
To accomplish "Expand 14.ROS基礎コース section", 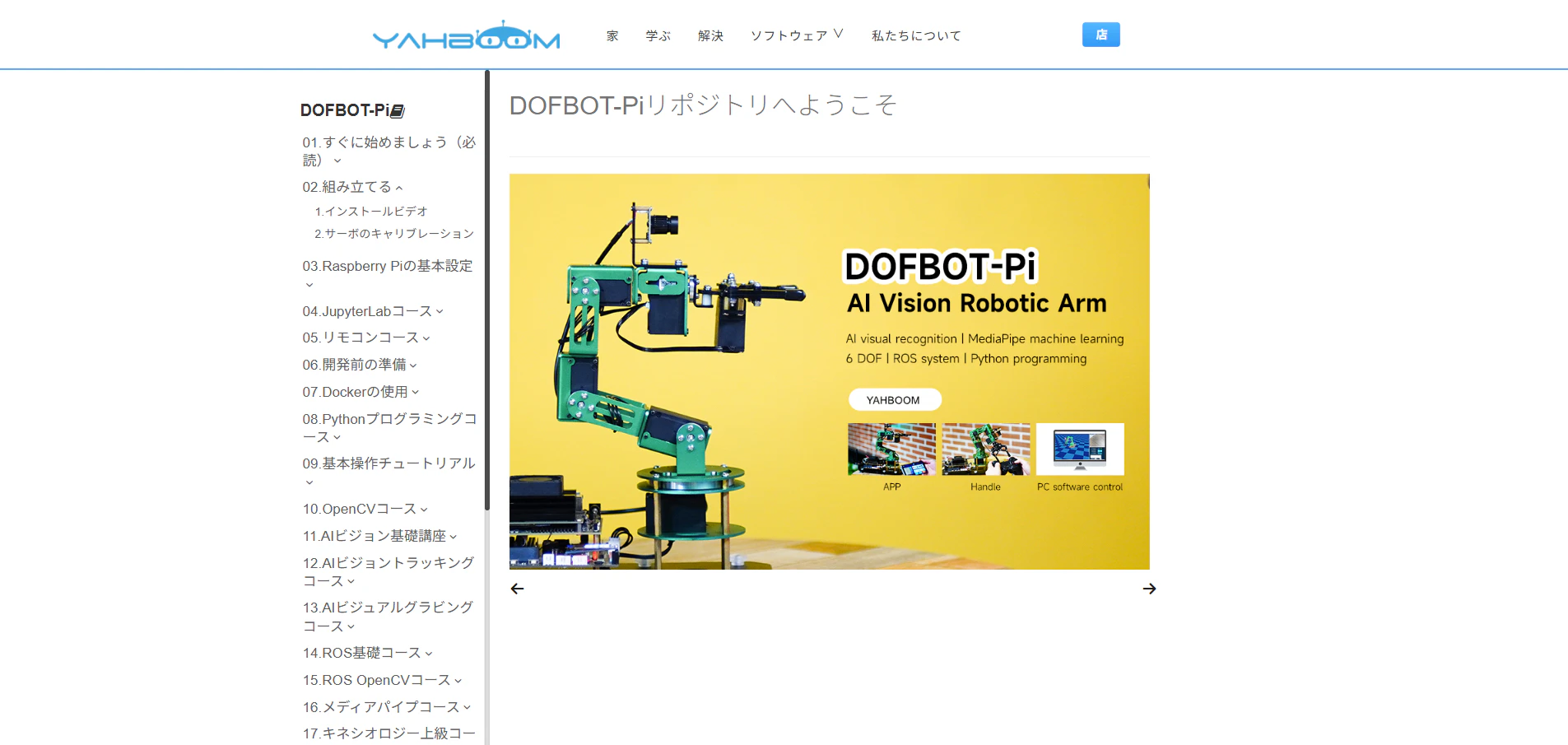I will (x=367, y=653).
